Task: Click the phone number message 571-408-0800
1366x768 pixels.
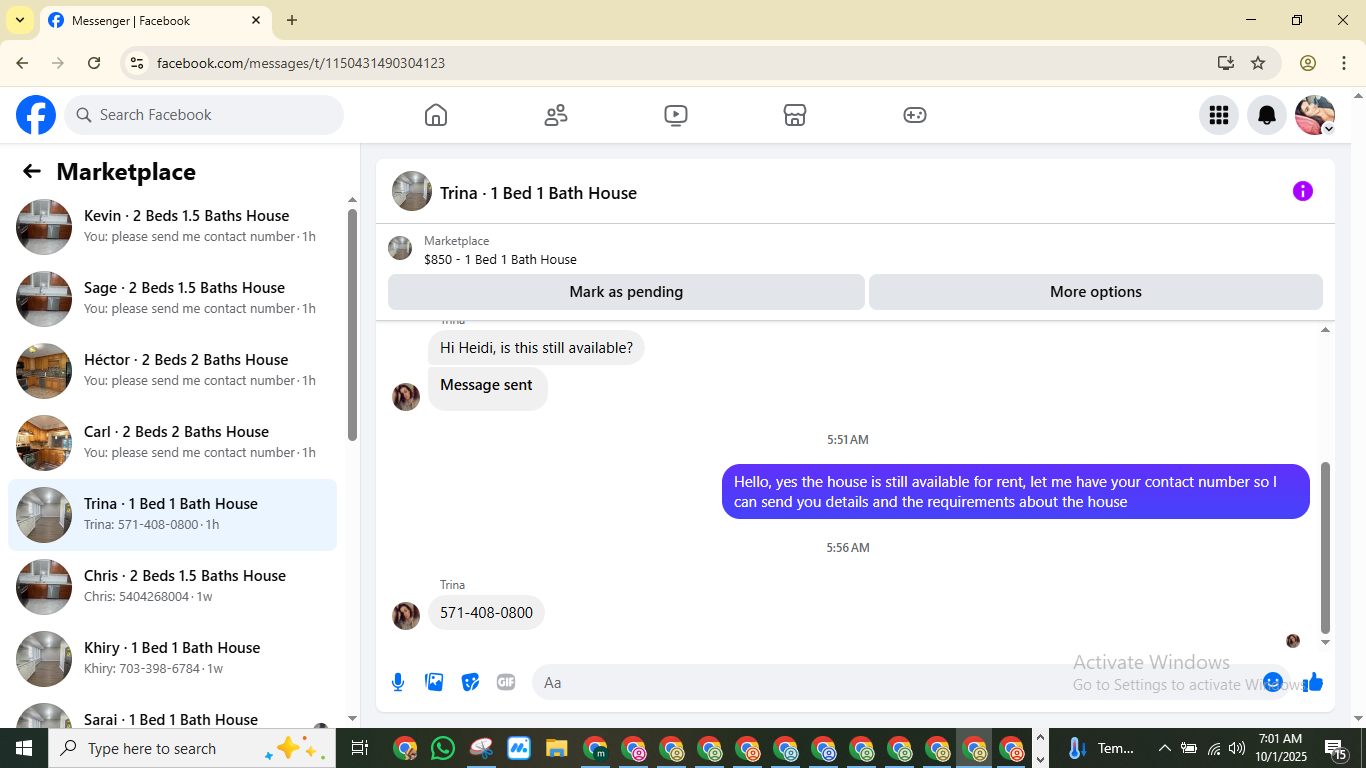Action: click(486, 613)
